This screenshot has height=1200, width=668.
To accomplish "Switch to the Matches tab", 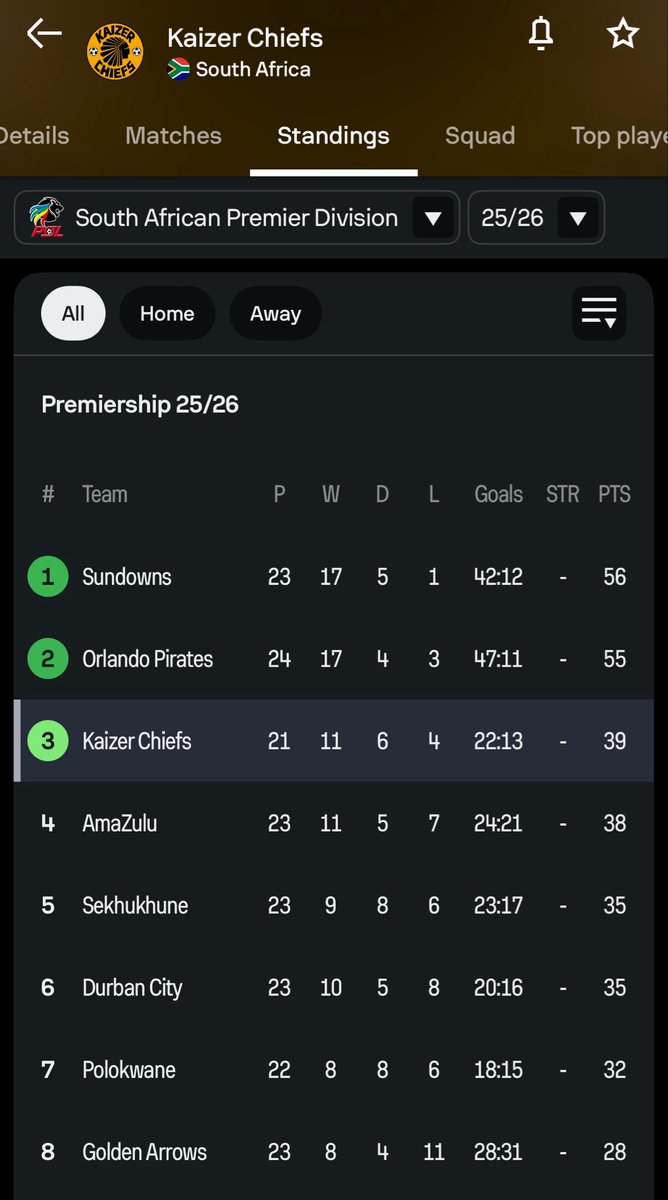I will (x=173, y=136).
